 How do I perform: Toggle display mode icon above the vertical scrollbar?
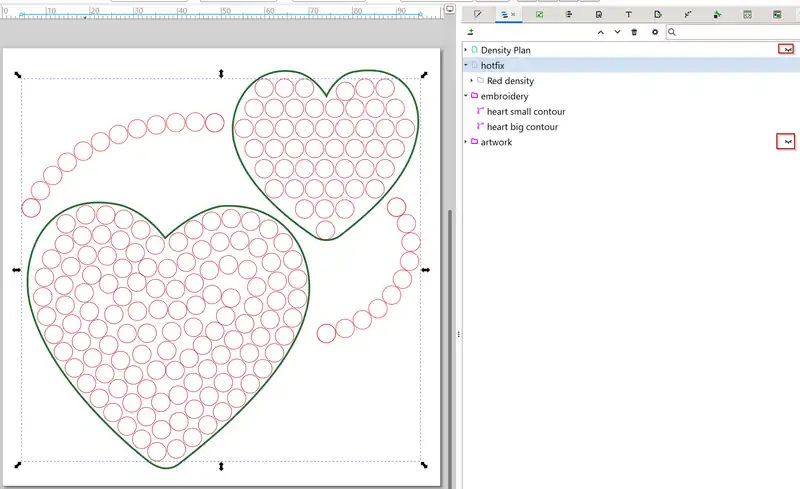(x=450, y=9)
